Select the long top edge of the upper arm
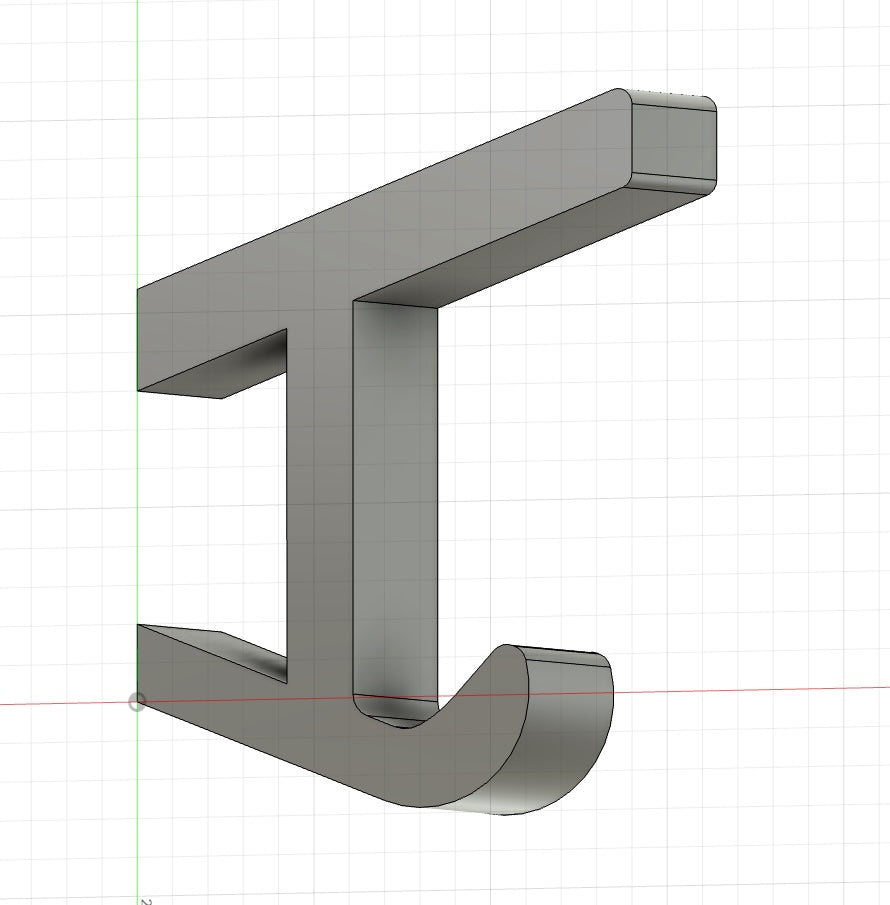Image resolution: width=890 pixels, height=905 pixels. 375,189
